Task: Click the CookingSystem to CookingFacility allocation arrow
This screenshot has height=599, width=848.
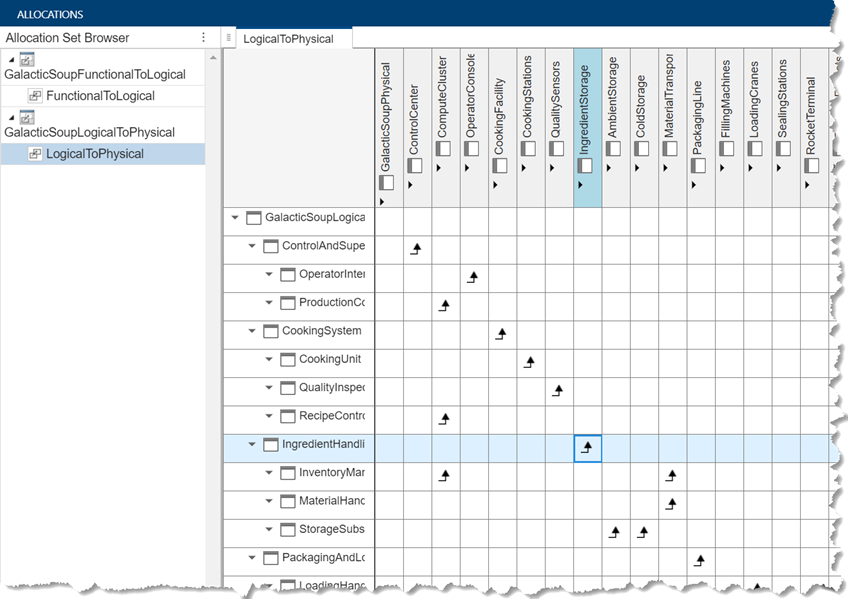Action: point(501,334)
